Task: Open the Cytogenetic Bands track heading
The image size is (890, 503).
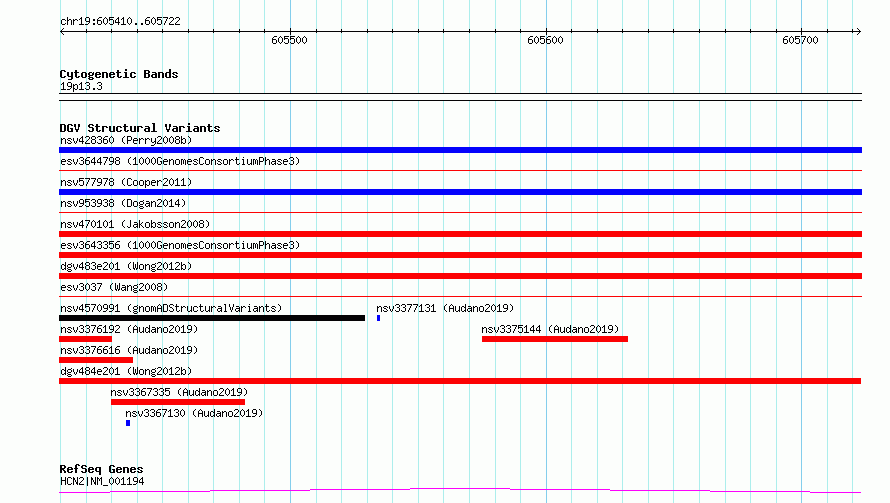Action: coord(119,74)
